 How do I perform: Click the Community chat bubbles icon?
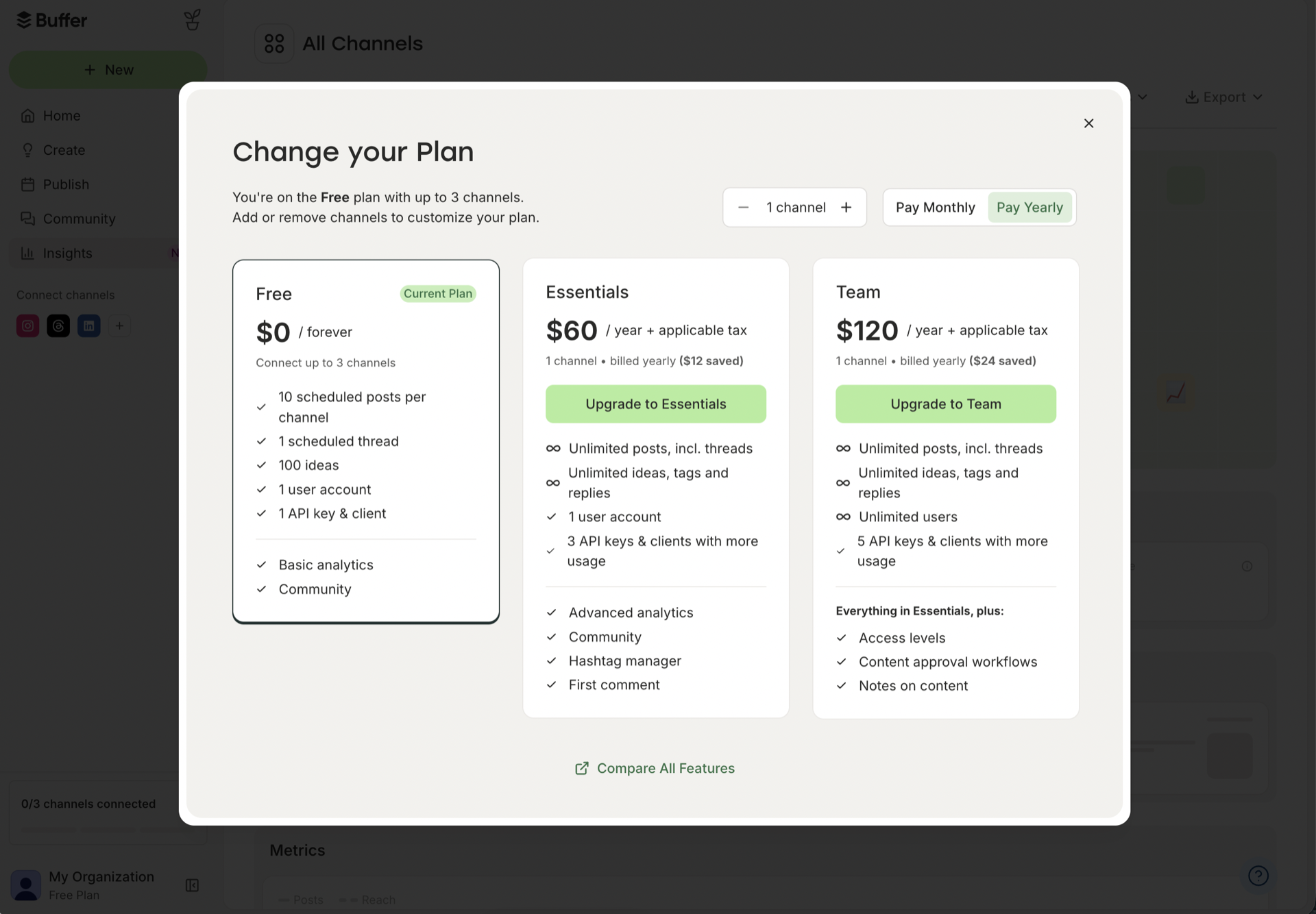(27, 219)
